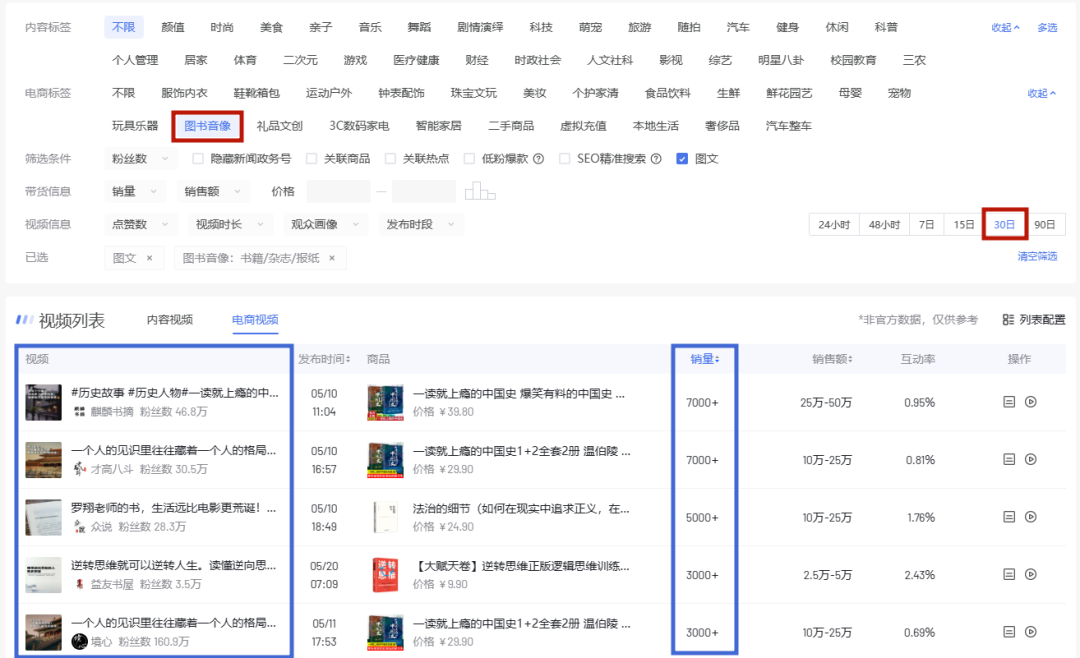This screenshot has width=1080, height=658.
Task: Uncheck the 图文 checkbox
Action: (x=682, y=158)
